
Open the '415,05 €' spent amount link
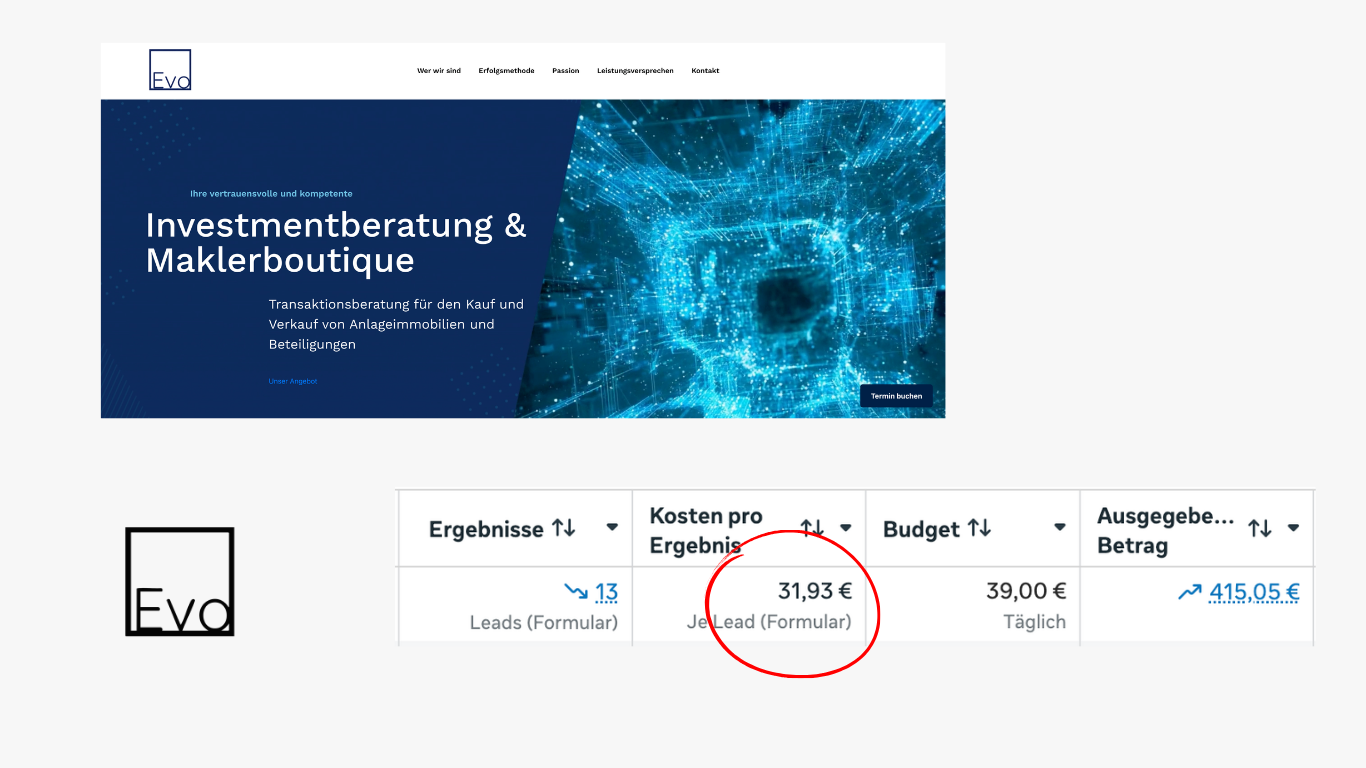1254,592
